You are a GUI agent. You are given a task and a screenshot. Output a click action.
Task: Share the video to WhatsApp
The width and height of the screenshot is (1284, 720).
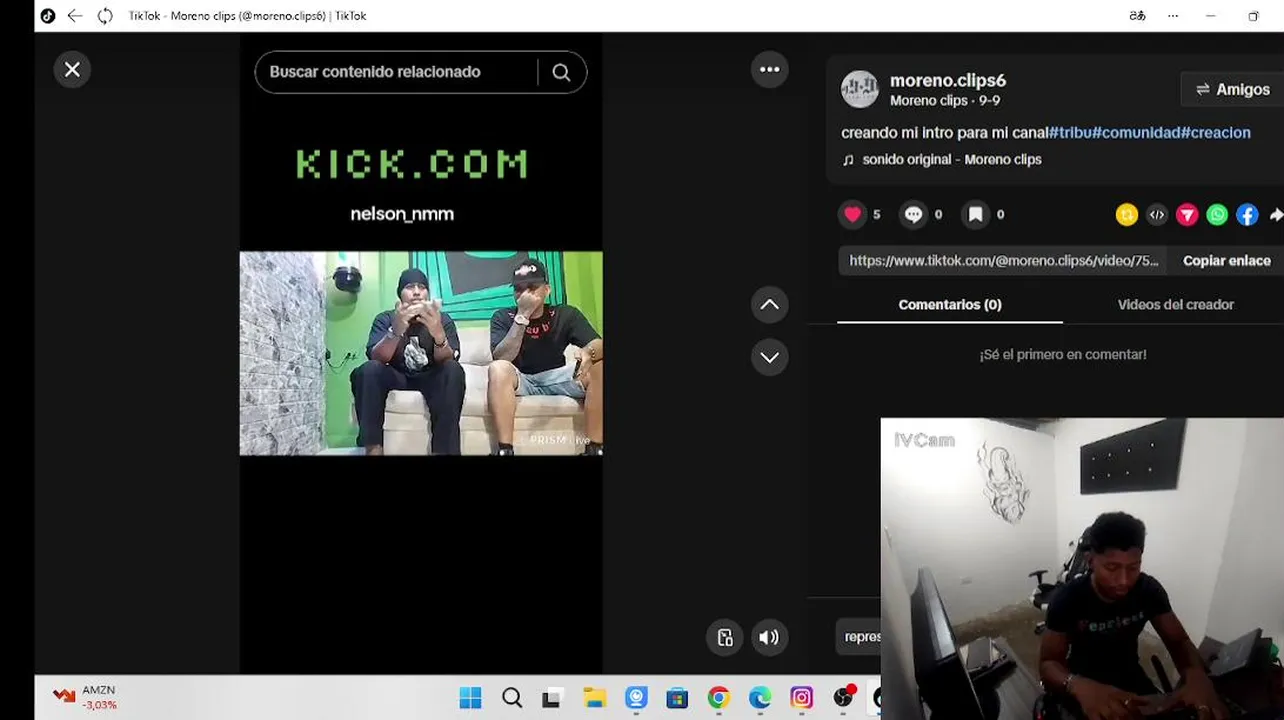[x=1216, y=214]
